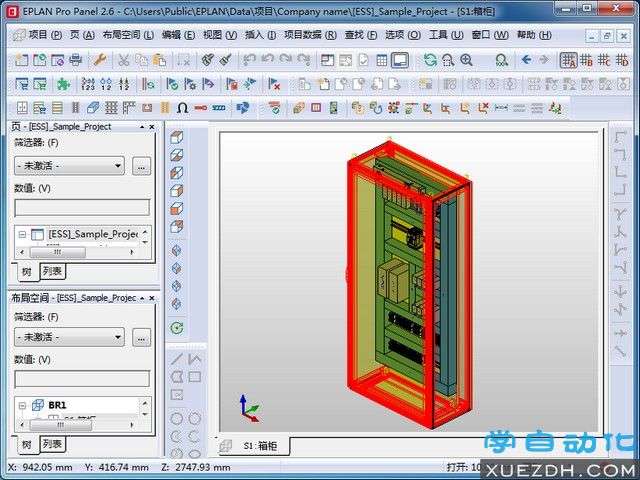Open the 布局空间 (L) menu
The image size is (640, 480).
128,35
